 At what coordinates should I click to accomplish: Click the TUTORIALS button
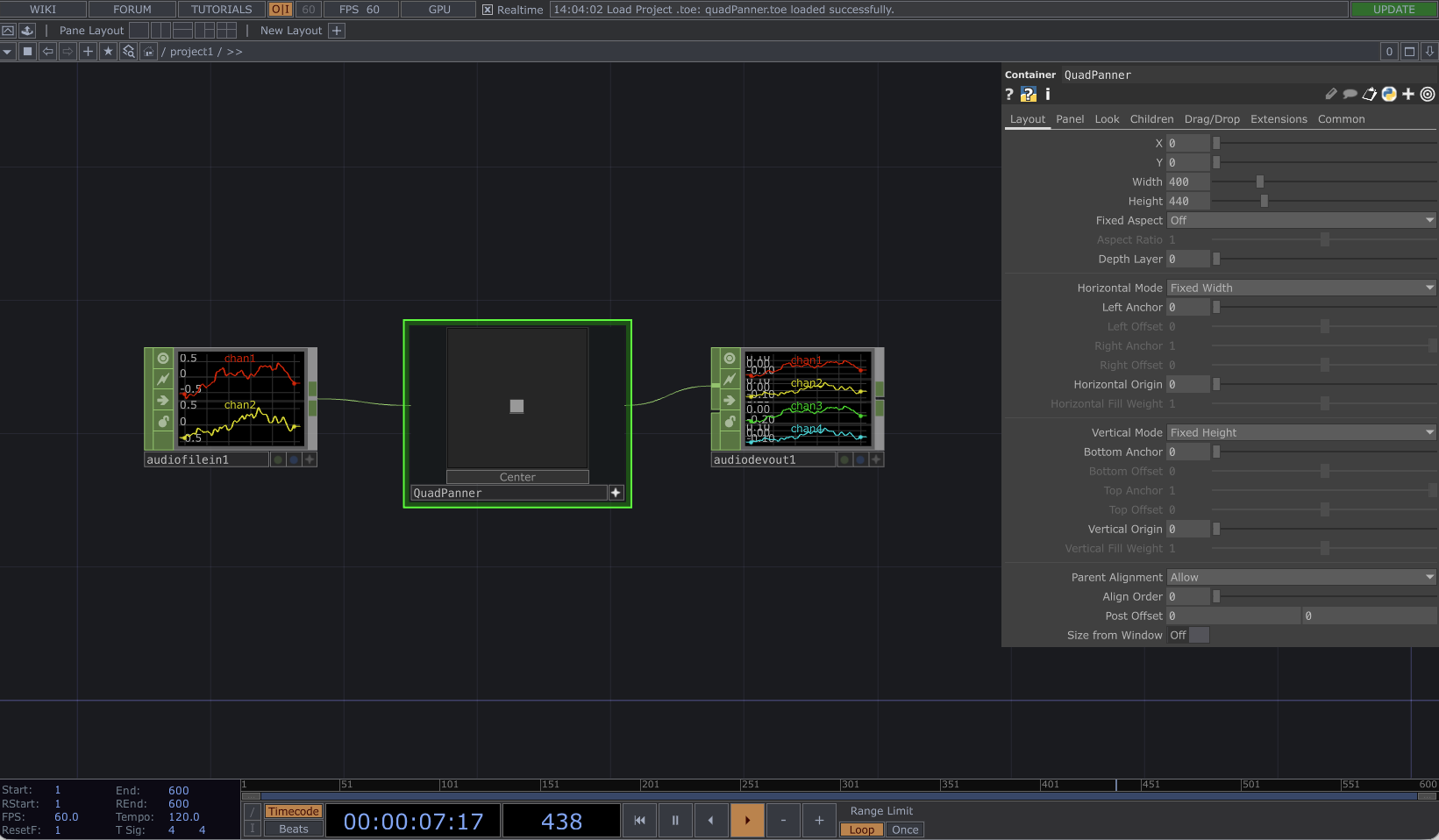point(222,10)
